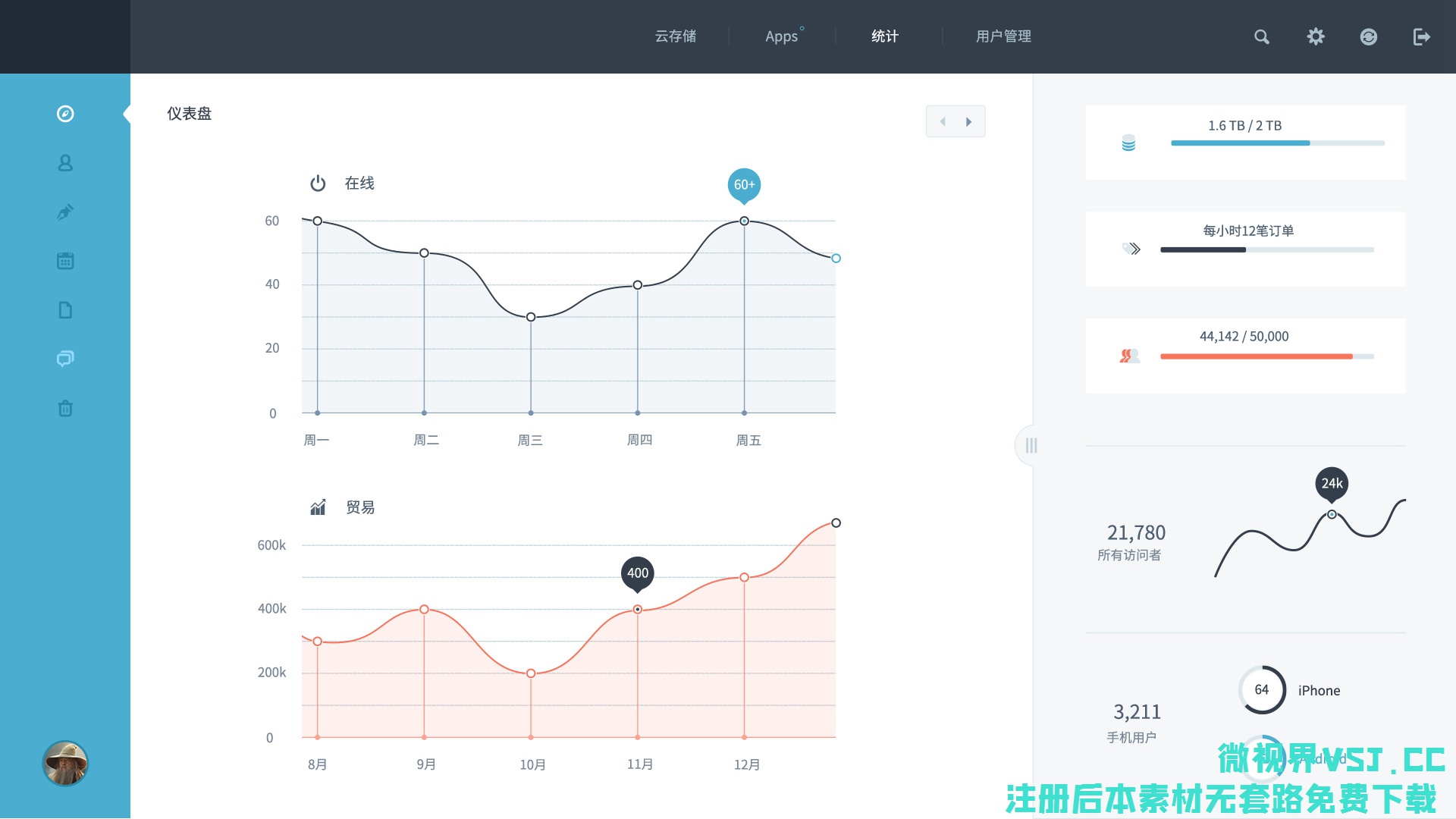
Task: Open the calendar sidebar icon
Action: click(x=65, y=261)
